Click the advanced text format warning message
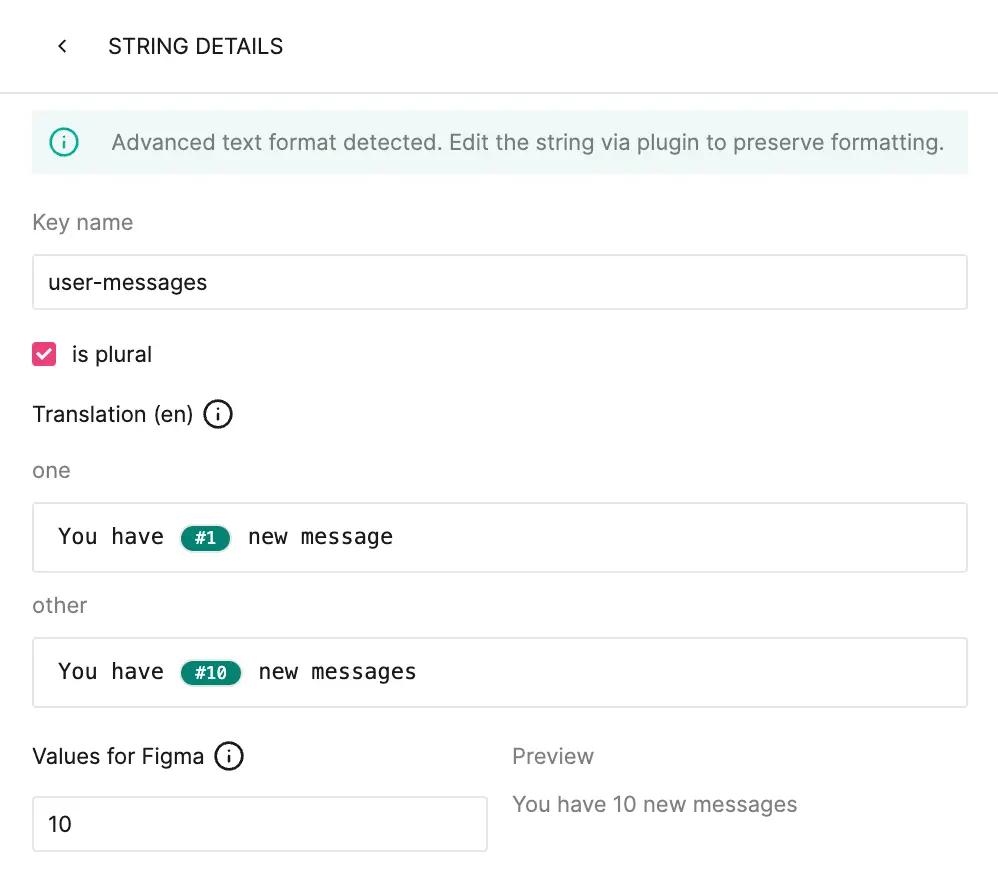998x882 pixels. pos(527,142)
